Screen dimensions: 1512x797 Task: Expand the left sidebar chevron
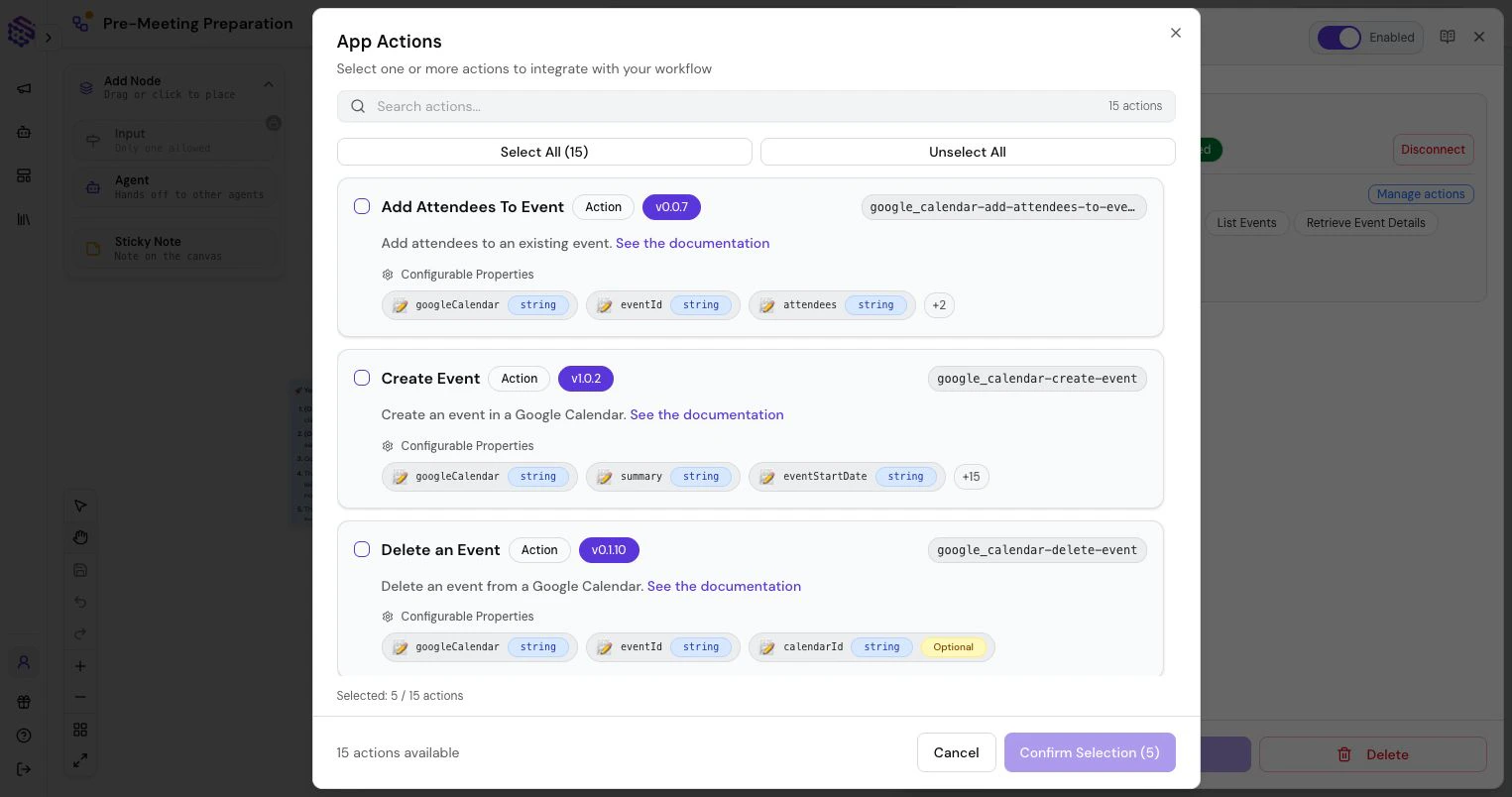coord(48,38)
